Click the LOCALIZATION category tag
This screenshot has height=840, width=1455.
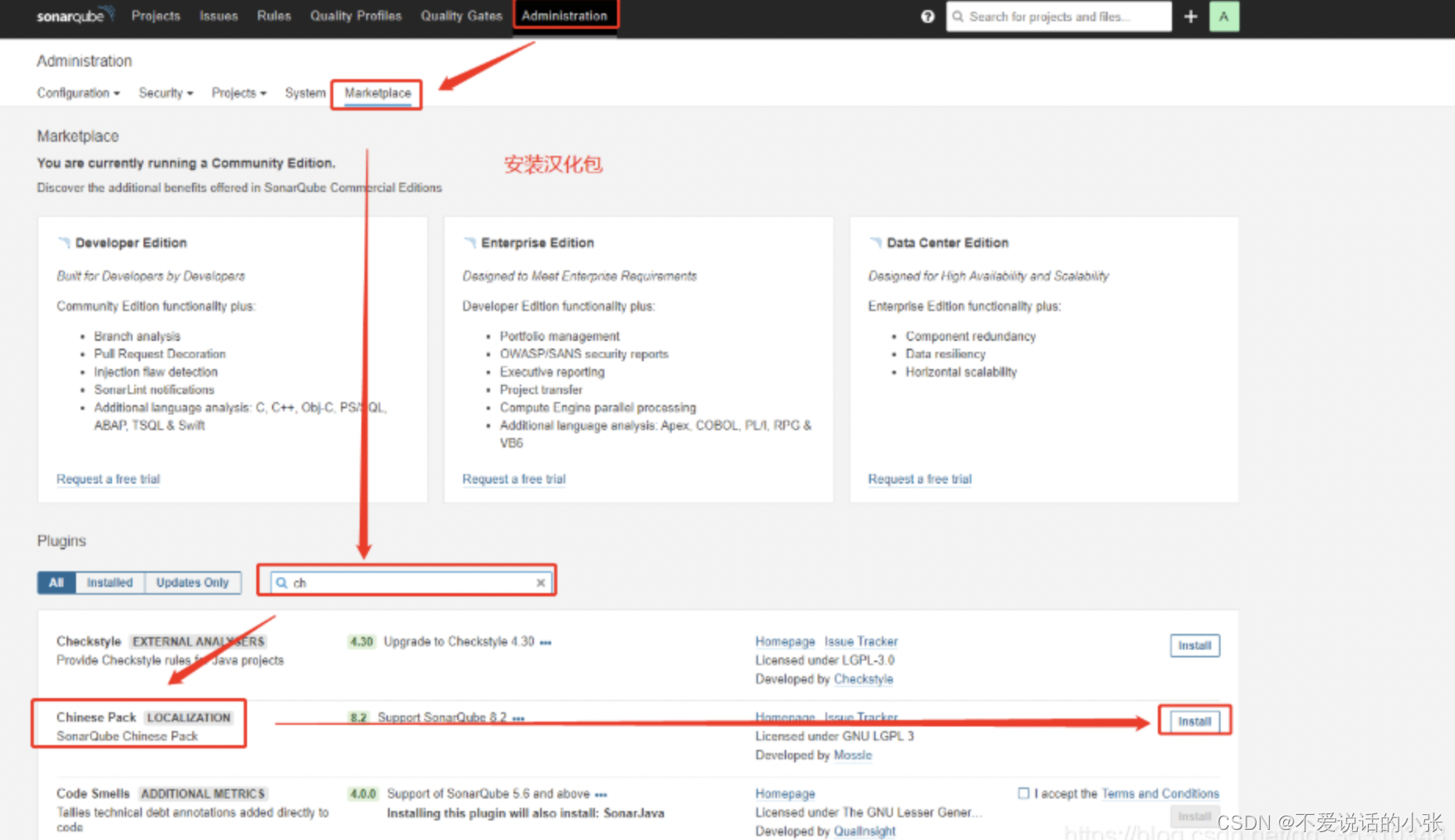pos(188,718)
